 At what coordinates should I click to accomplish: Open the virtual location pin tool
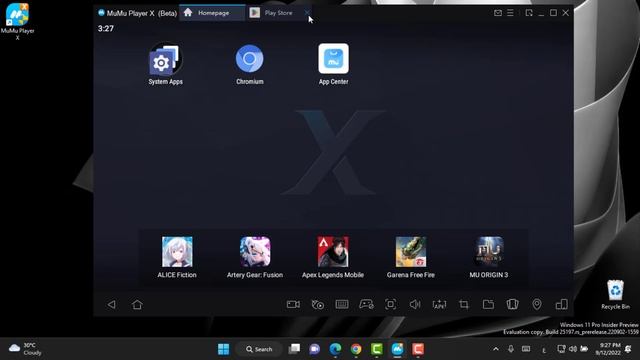537,304
